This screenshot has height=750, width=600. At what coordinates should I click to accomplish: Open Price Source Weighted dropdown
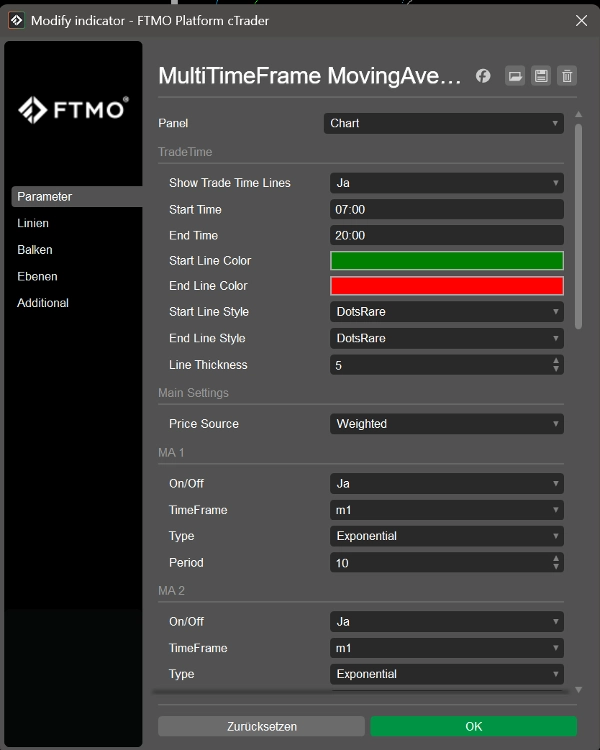[446, 424]
